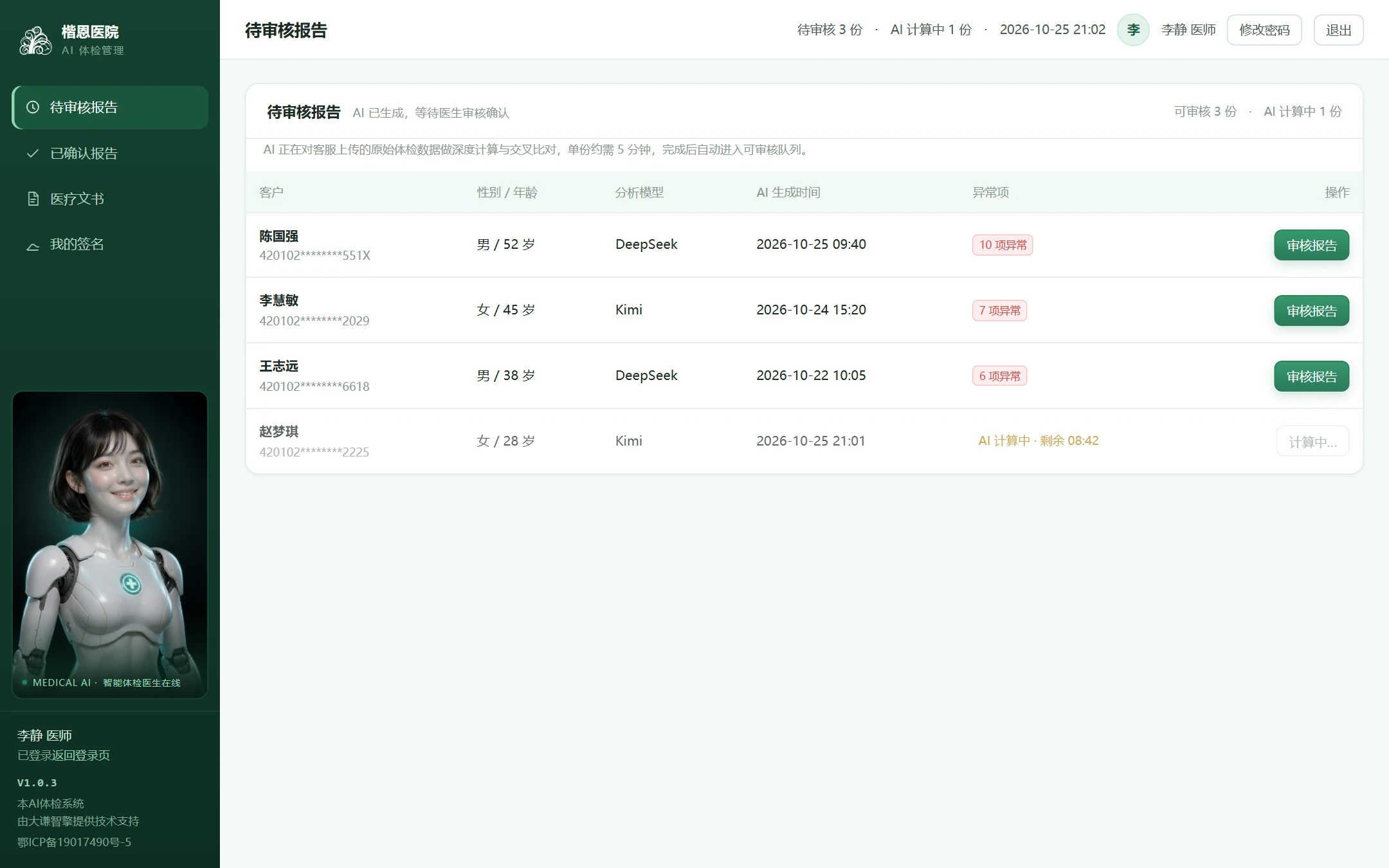Screen dimensions: 1389x868
Task: Click the 2026-10-24 15:20 generation time
Action: (x=811, y=310)
